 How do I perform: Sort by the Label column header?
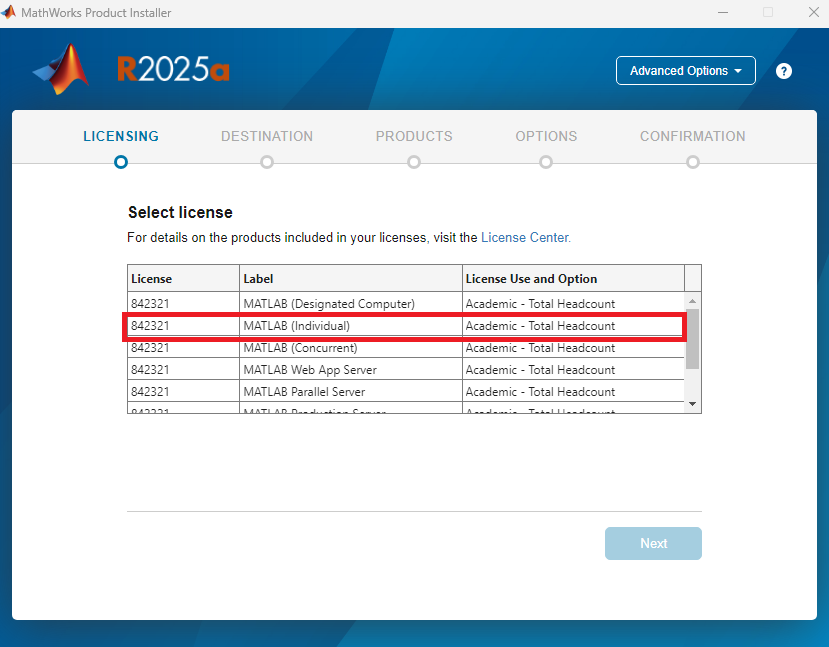[350, 279]
